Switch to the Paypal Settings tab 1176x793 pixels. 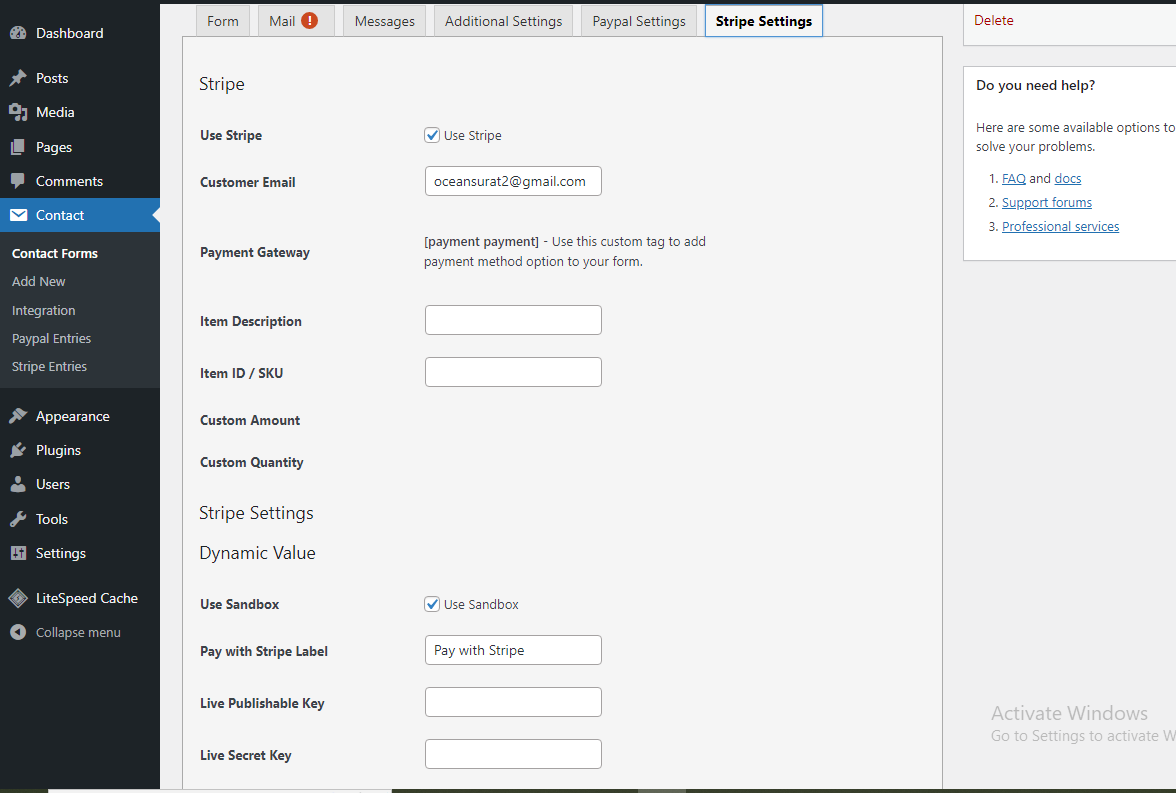(638, 20)
